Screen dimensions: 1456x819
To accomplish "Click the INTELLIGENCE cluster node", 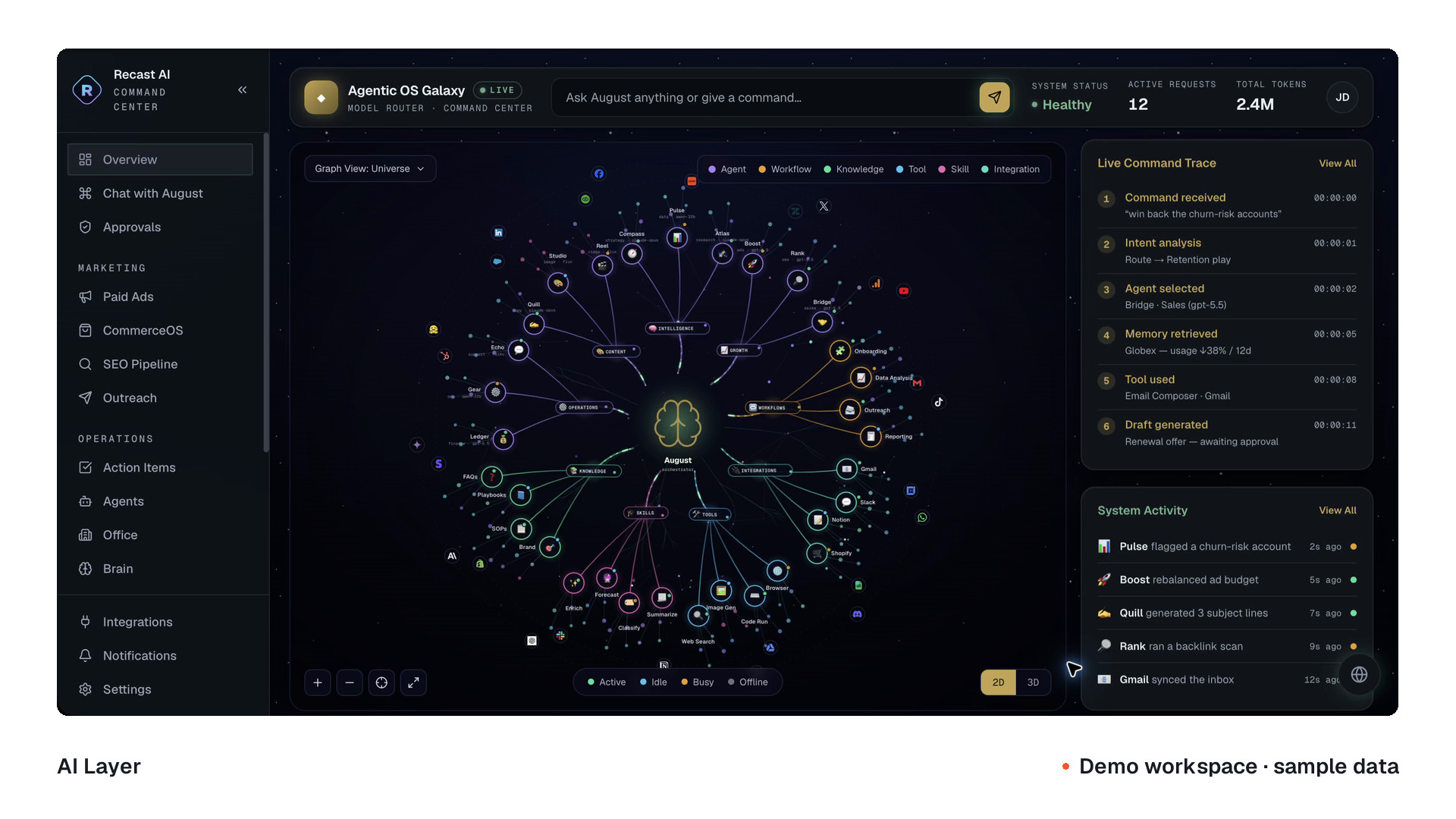I will click(676, 328).
